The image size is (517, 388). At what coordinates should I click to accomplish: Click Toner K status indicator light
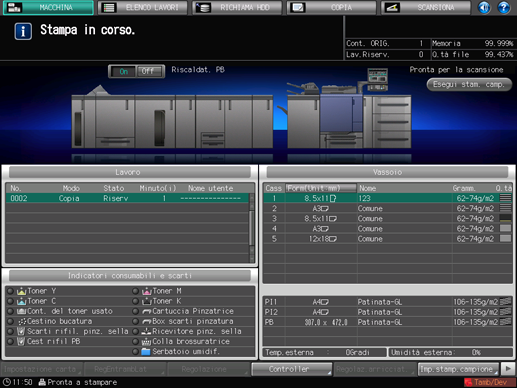pyautogui.click(x=135, y=301)
